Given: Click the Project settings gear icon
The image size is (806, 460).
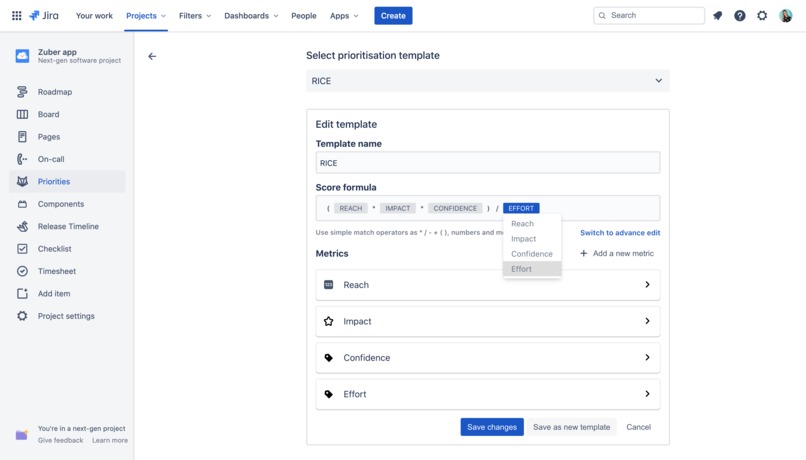Looking at the screenshot, I should (x=22, y=316).
